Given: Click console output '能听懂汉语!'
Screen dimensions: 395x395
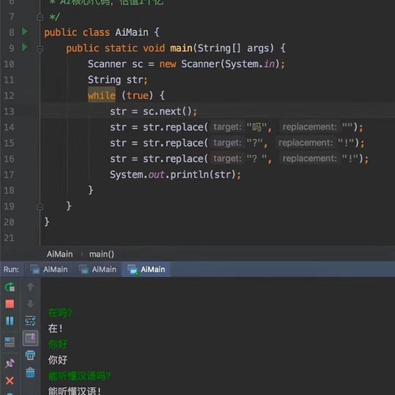Looking at the screenshot, I should pyautogui.click(x=75, y=391).
